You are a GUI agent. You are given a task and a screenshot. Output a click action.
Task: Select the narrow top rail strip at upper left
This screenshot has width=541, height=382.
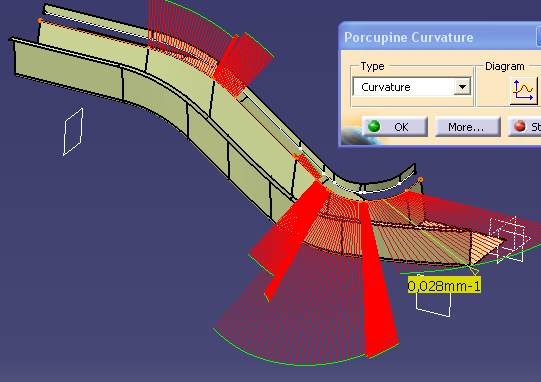coord(97,21)
